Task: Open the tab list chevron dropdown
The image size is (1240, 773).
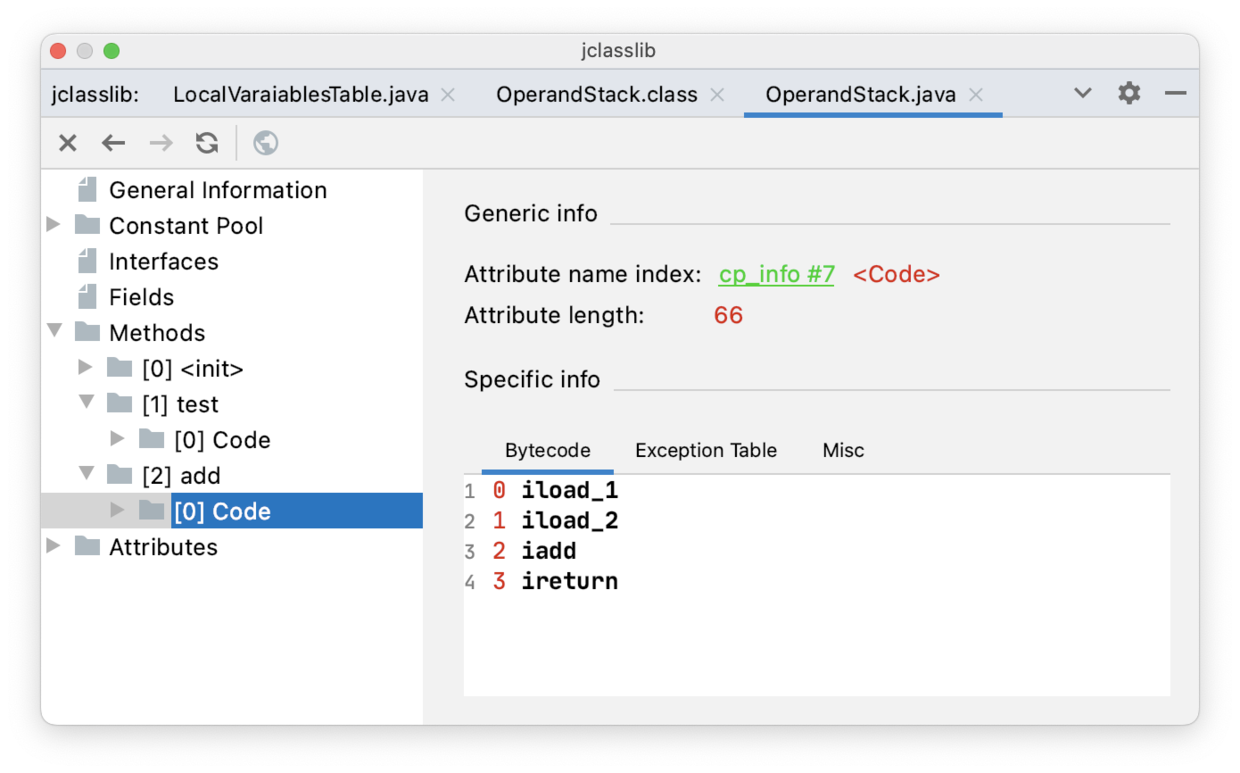Action: point(1082,93)
